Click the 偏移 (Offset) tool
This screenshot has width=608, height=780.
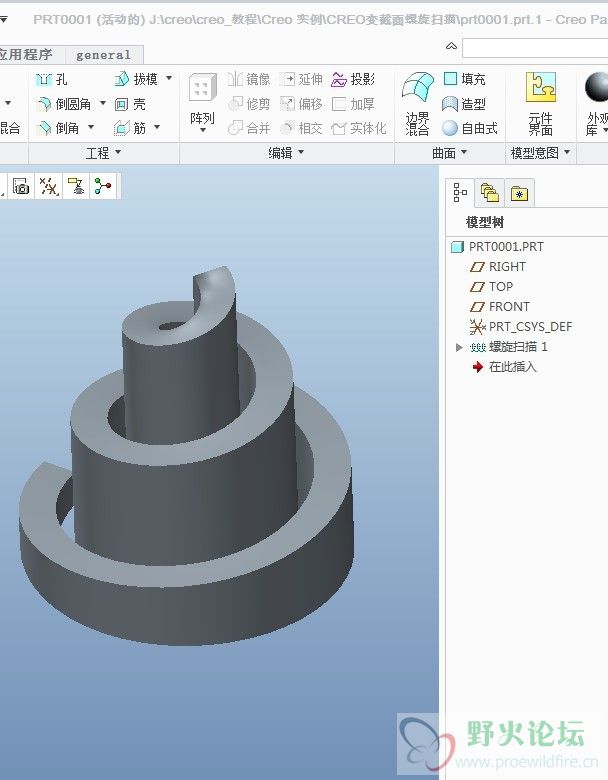(301, 104)
